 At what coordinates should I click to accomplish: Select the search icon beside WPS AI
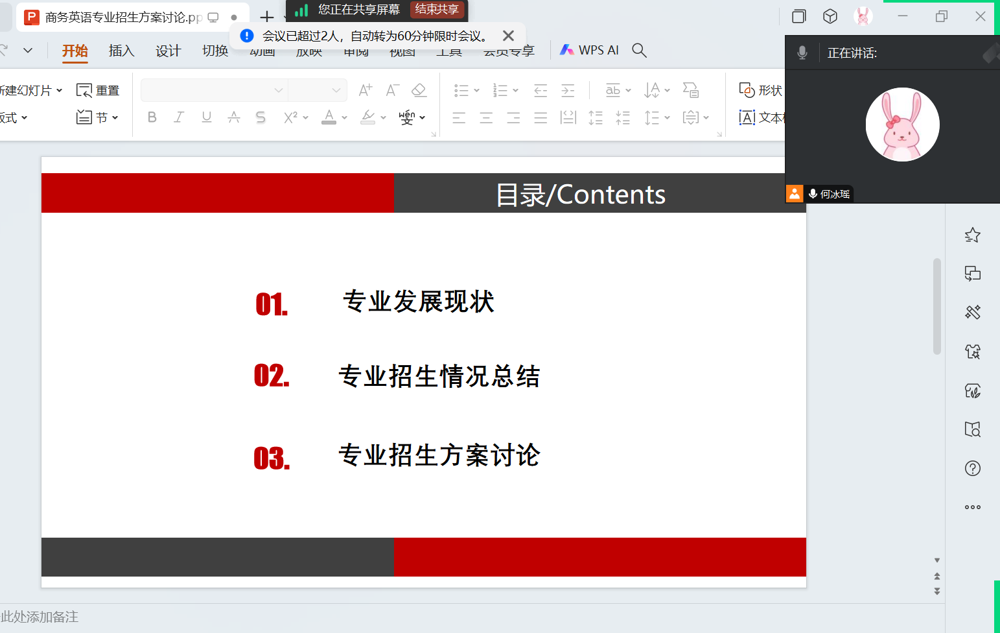(x=639, y=49)
